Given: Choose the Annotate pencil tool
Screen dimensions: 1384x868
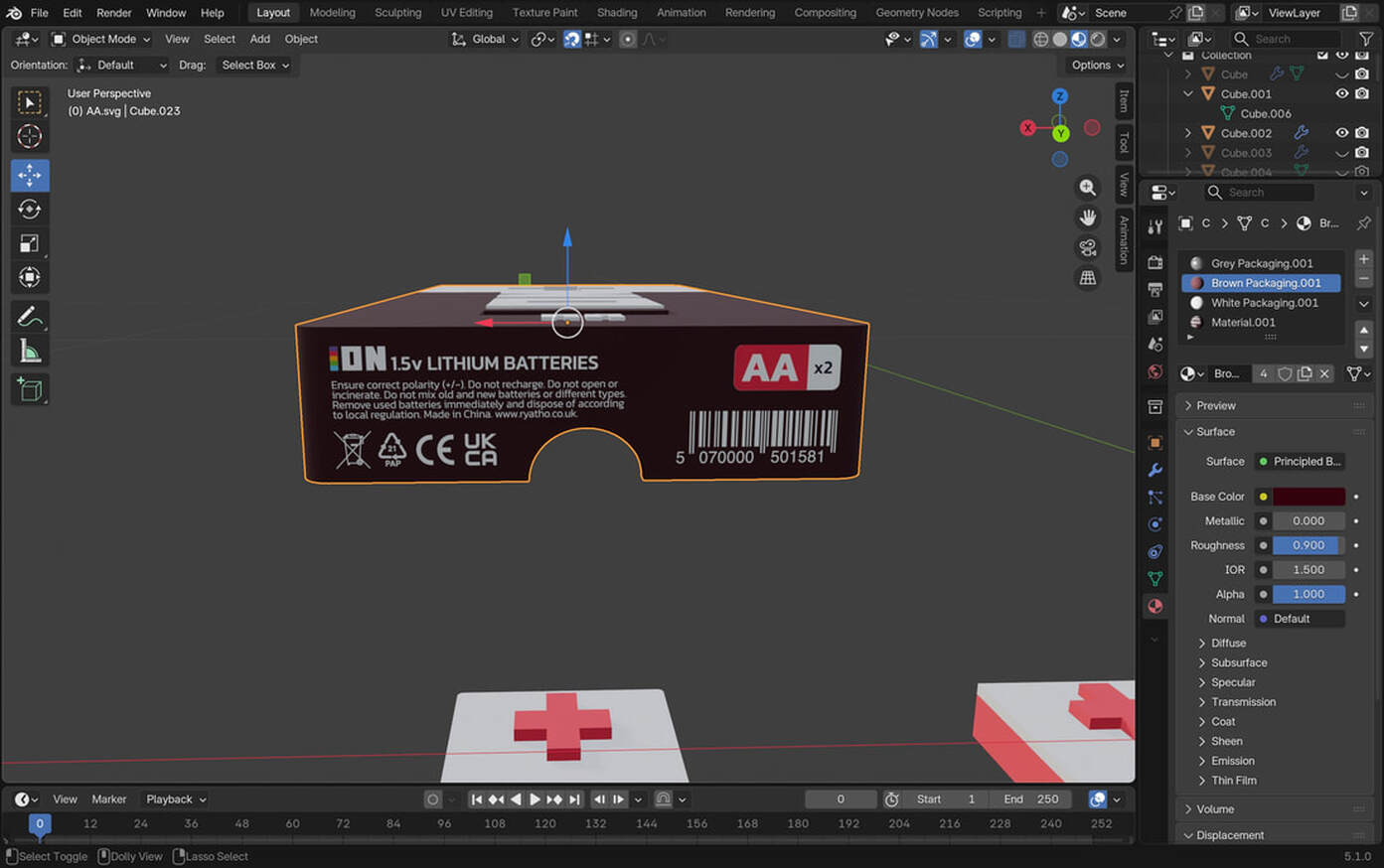Looking at the screenshot, I should 30,317.
